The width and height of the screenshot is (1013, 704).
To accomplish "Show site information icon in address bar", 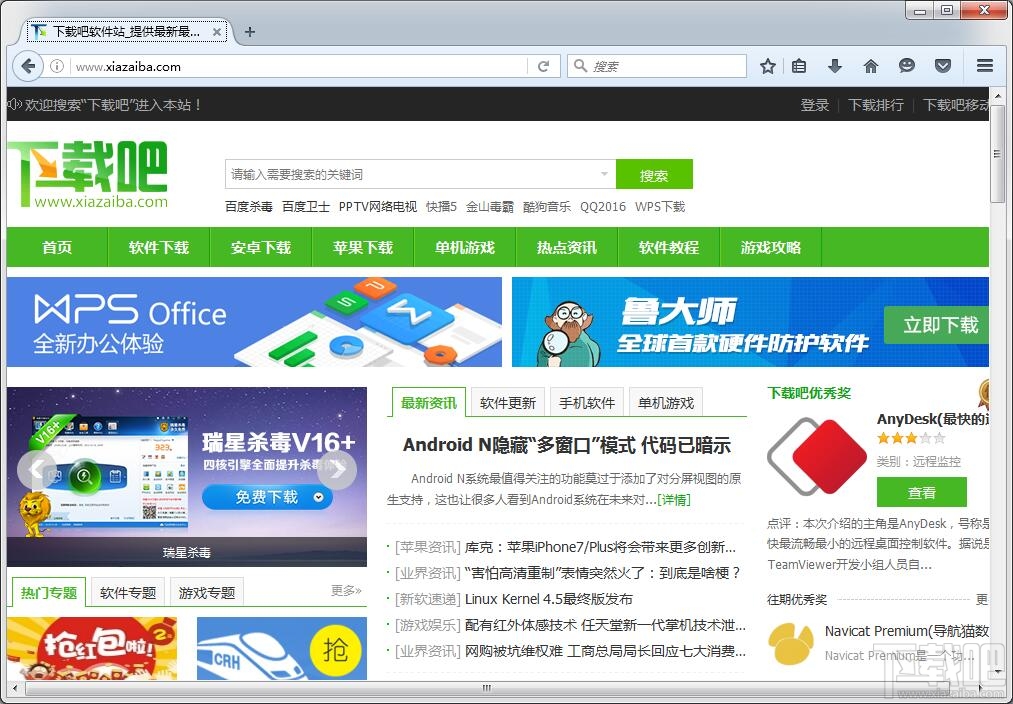I will click(57, 66).
